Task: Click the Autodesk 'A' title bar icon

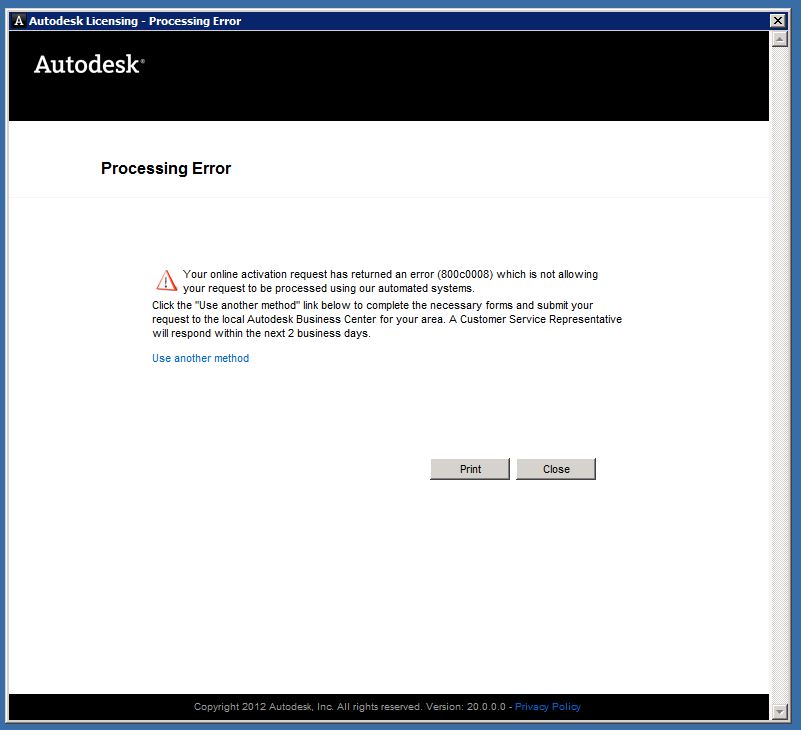Action: [19, 20]
